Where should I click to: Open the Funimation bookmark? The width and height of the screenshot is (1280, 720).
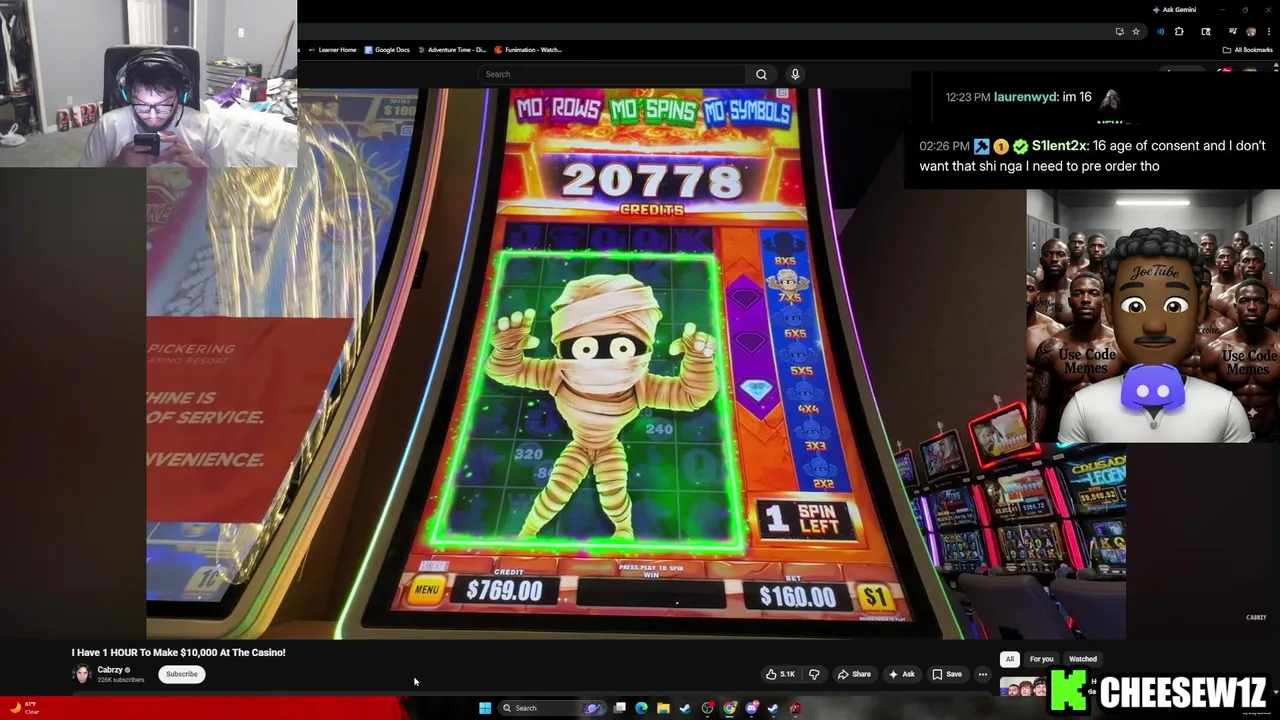[x=529, y=50]
